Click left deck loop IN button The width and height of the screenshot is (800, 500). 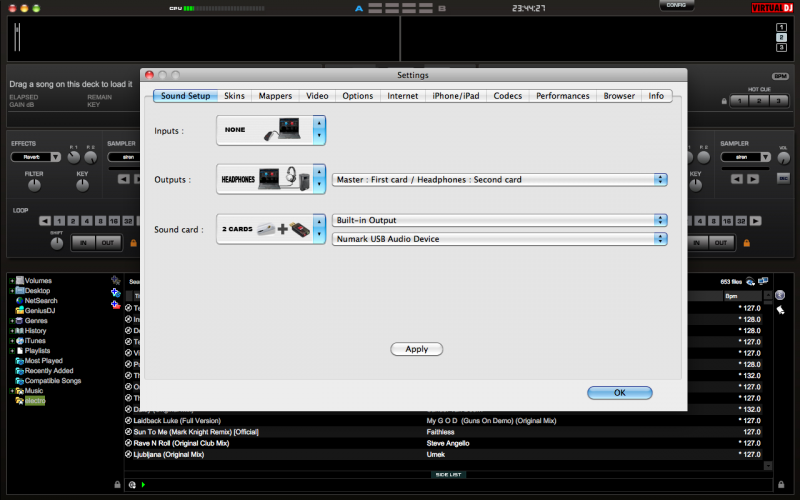pyautogui.click(x=83, y=243)
